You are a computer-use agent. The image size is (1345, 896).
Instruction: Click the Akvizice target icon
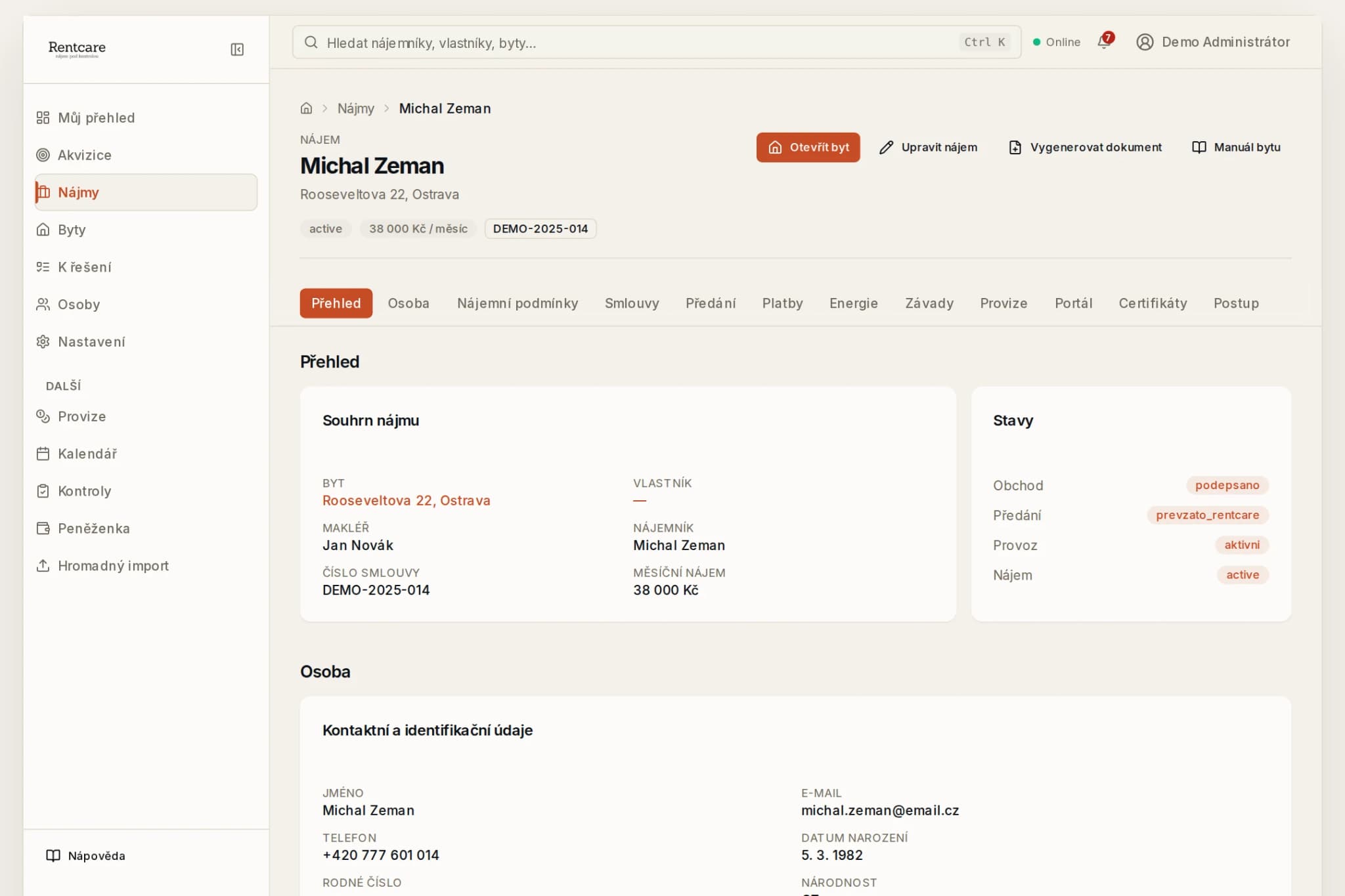[43, 155]
